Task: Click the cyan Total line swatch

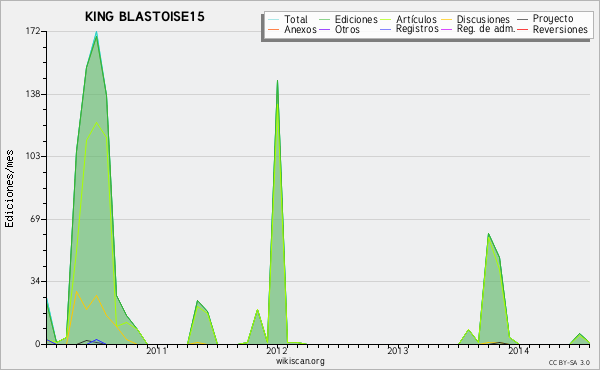Action: click(274, 19)
